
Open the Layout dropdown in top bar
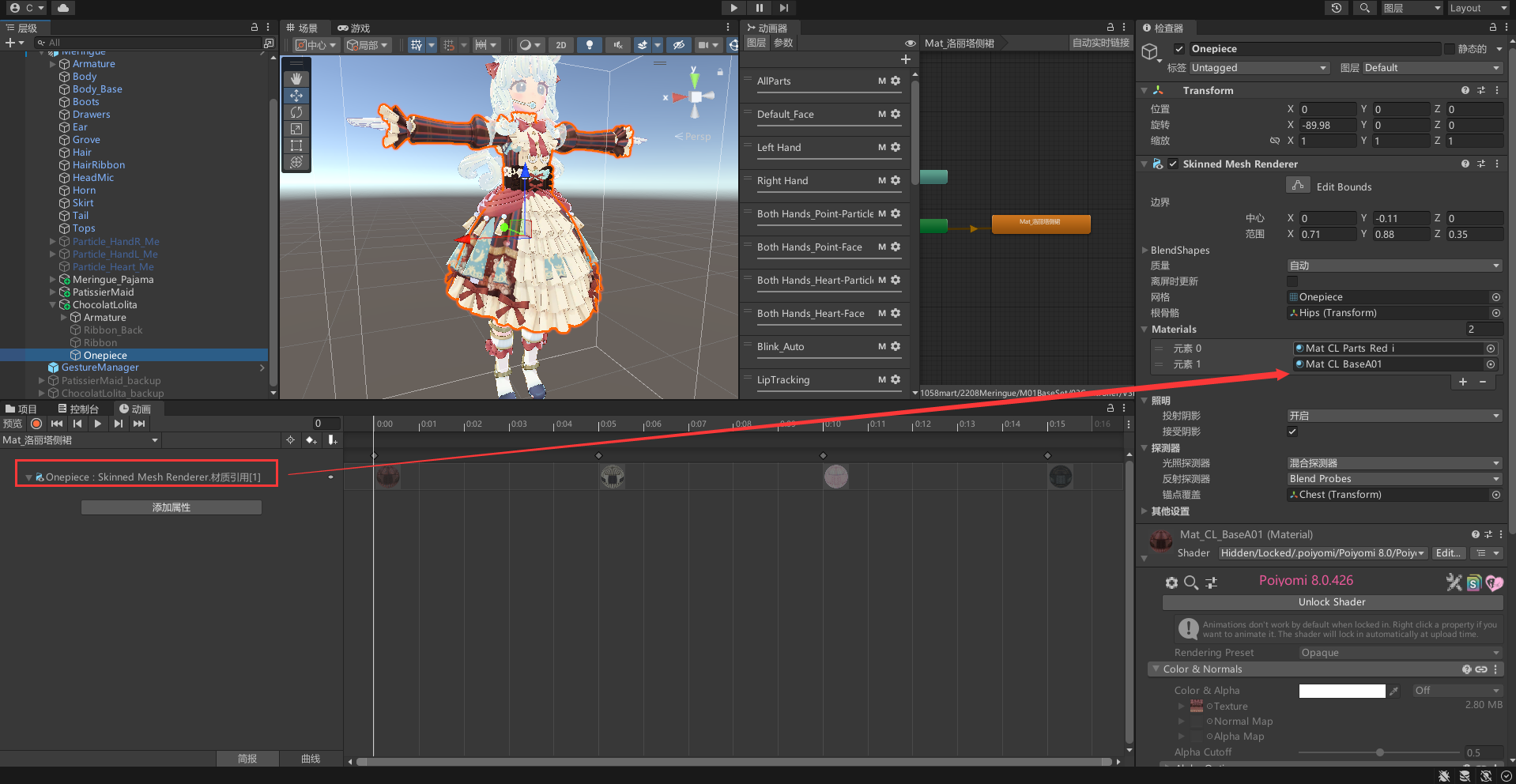click(x=1477, y=8)
